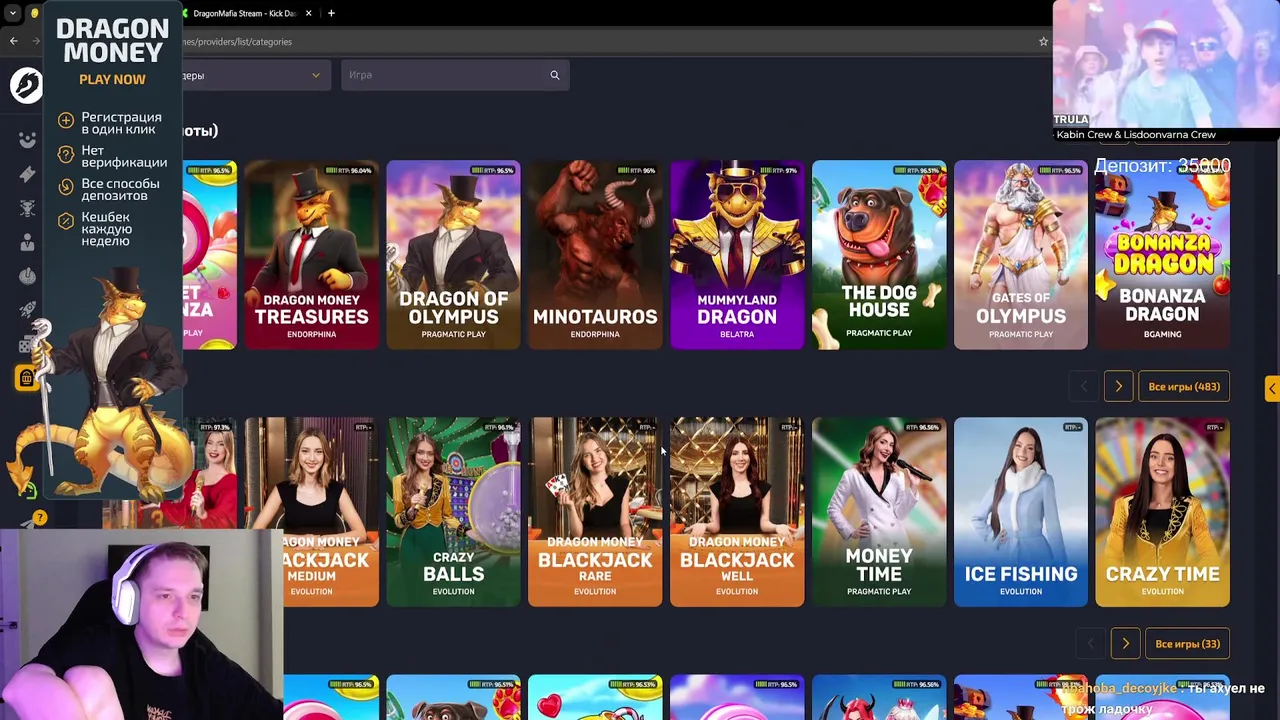
Task: Open the jester mask sidebar icon
Action: click(x=27, y=140)
